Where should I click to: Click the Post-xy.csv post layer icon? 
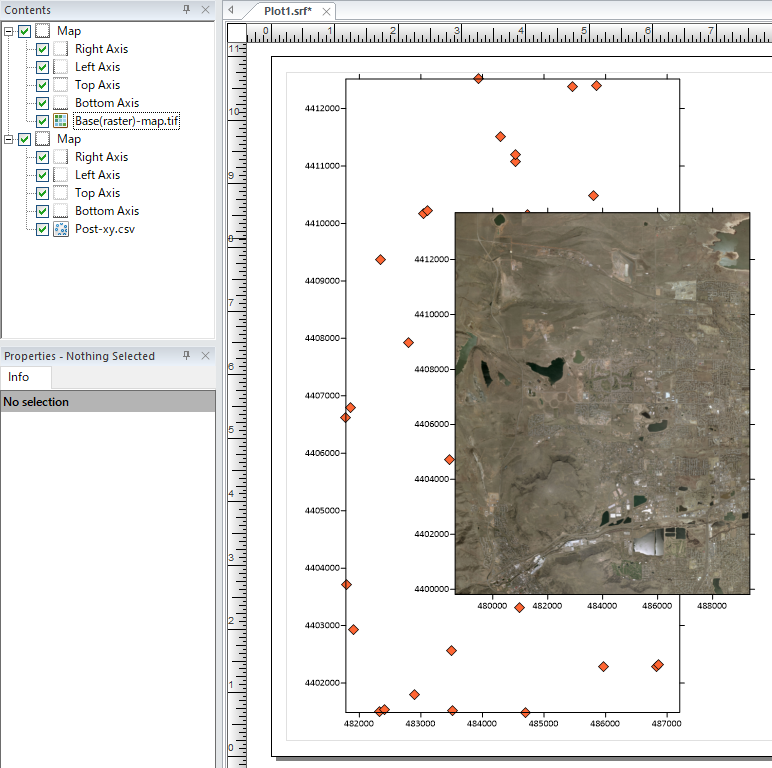(61, 229)
